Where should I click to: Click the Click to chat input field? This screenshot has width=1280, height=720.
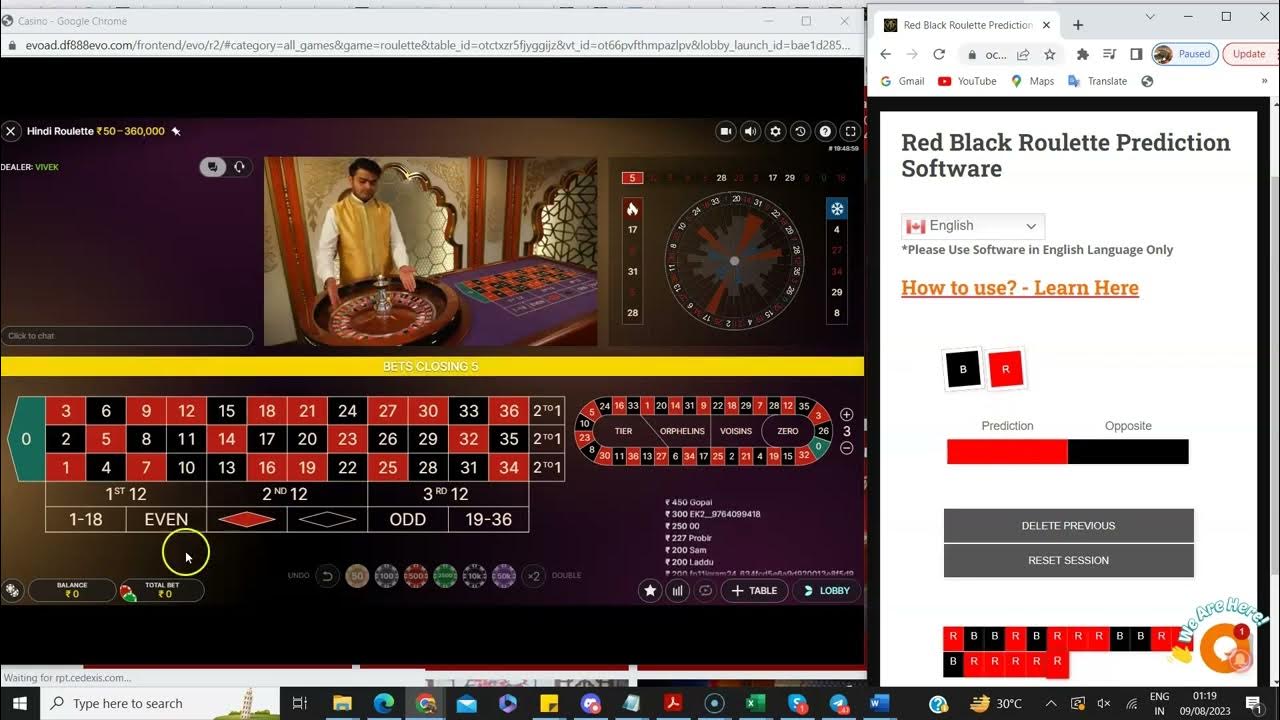coord(127,336)
